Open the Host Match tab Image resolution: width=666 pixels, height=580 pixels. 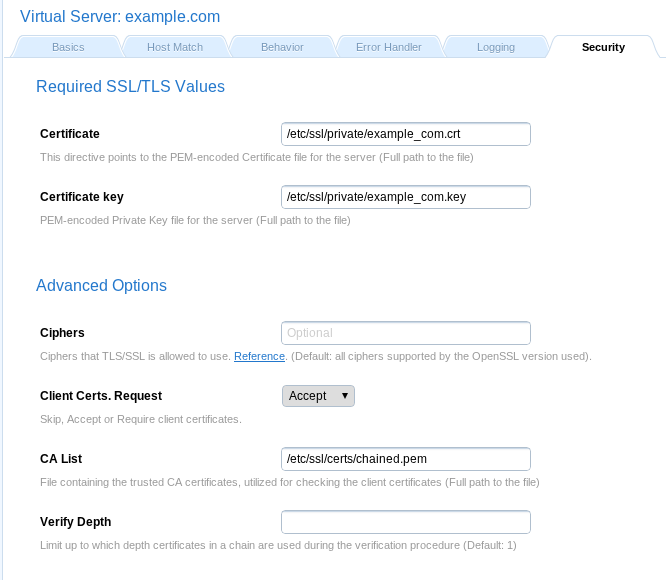173,47
